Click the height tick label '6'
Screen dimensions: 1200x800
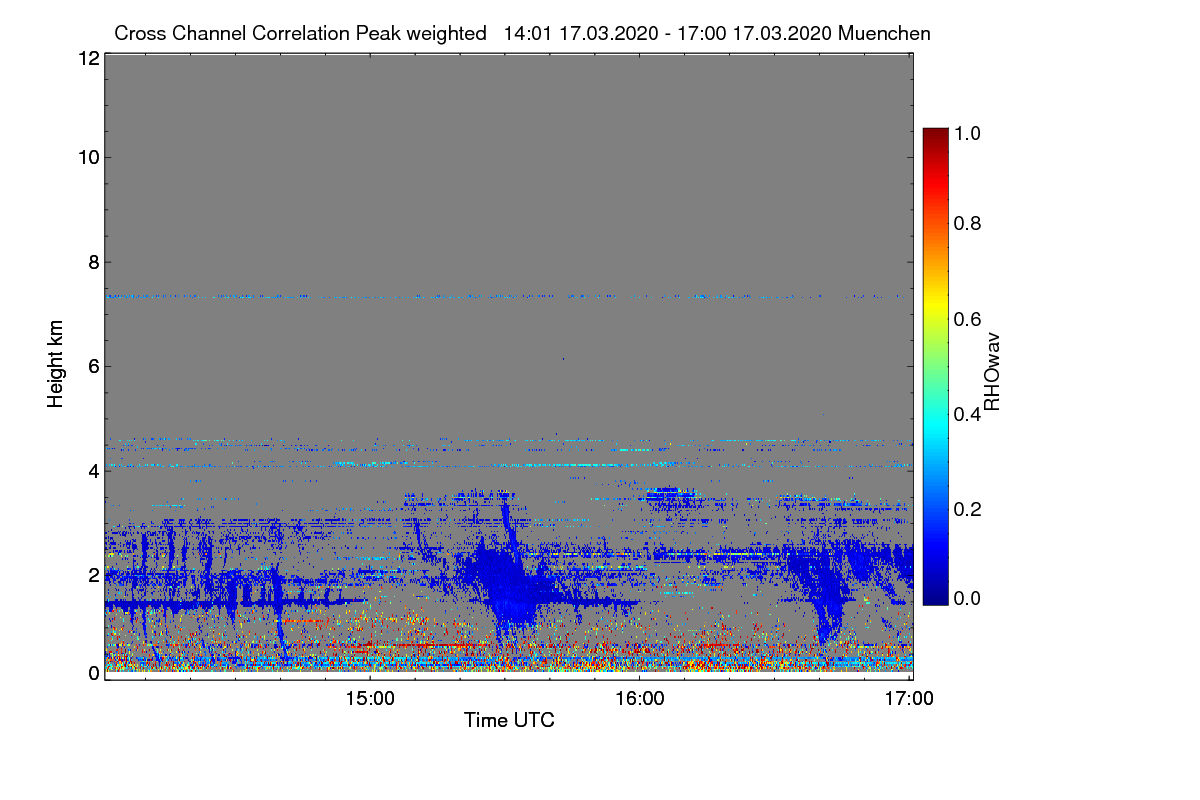click(92, 366)
